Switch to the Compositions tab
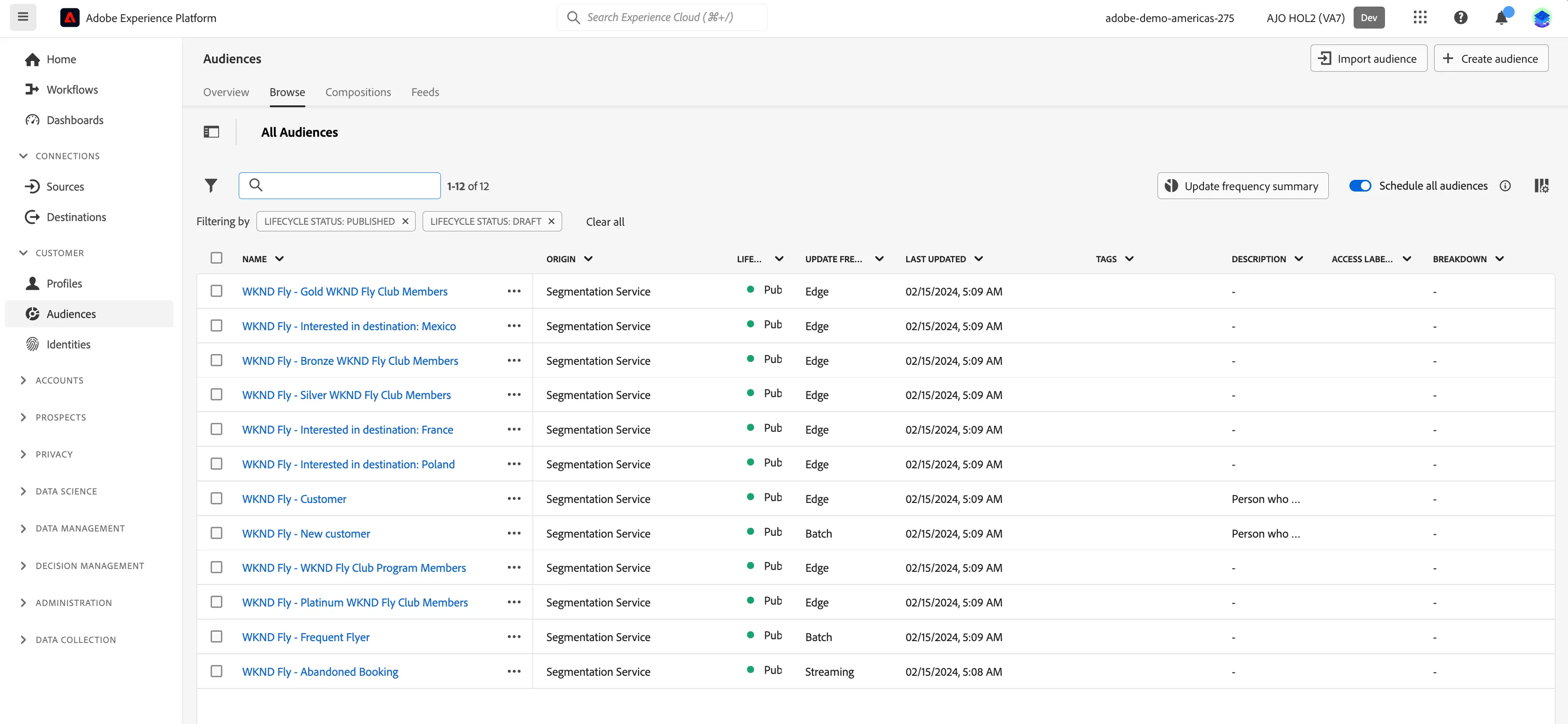1568x724 pixels. pyautogui.click(x=358, y=92)
